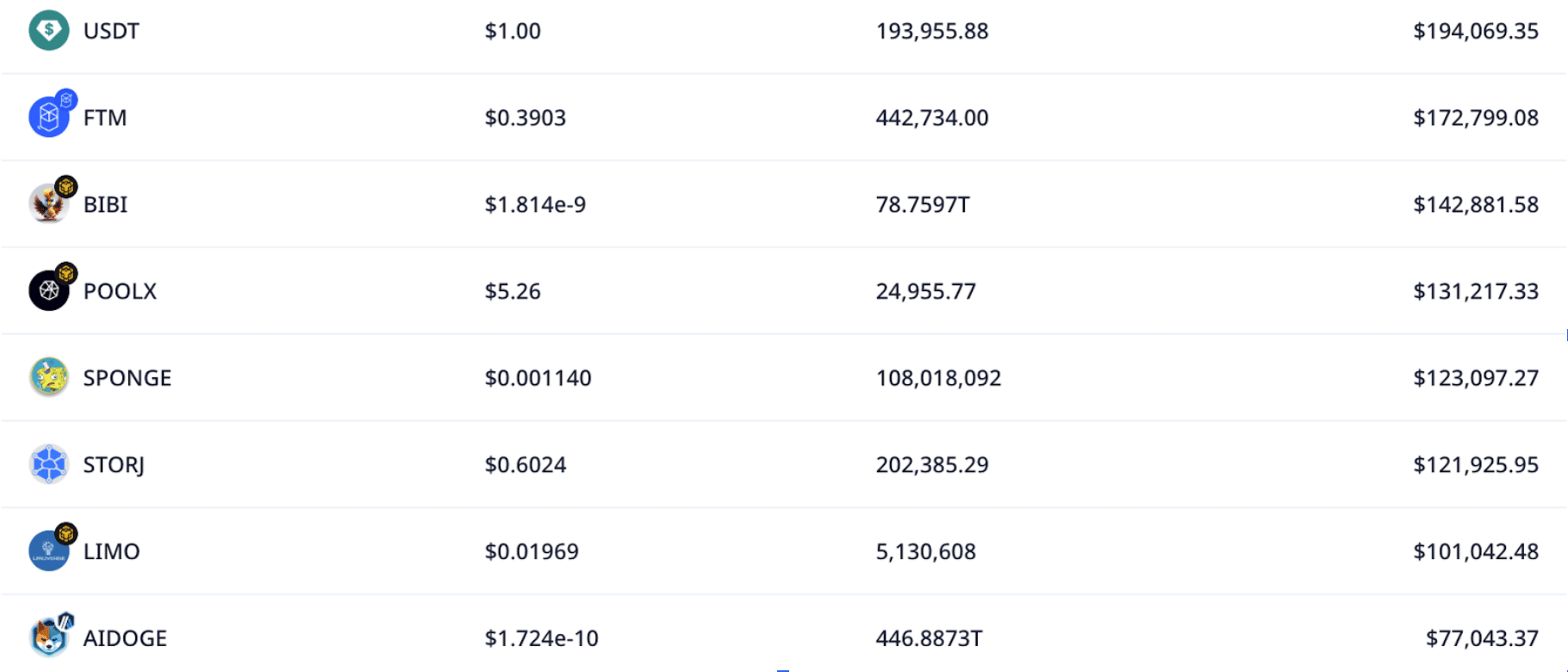This screenshot has height=672, width=1568.
Task: Select the small badge on LIMO icon
Action: pyautogui.click(x=65, y=533)
